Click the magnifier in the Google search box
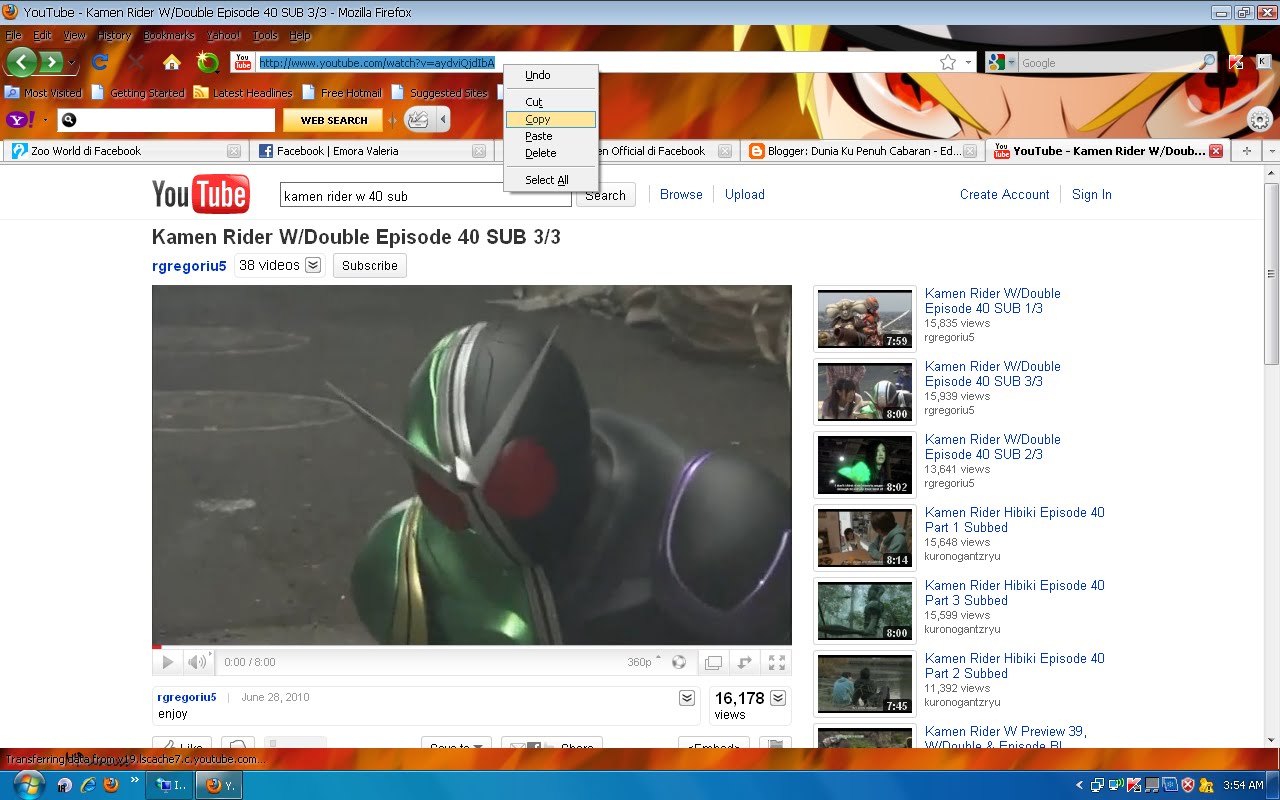Viewport: 1280px width, 800px height. pos(1207,62)
